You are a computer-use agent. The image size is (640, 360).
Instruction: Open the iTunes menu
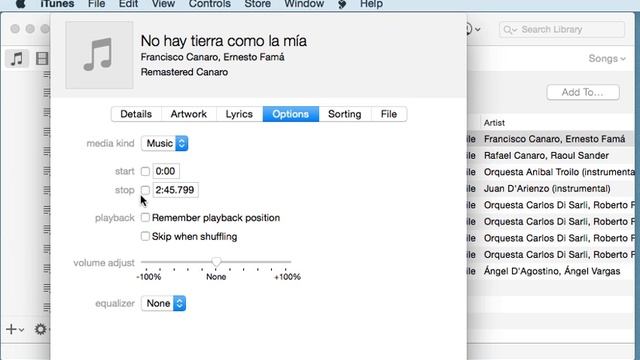(57, 4)
